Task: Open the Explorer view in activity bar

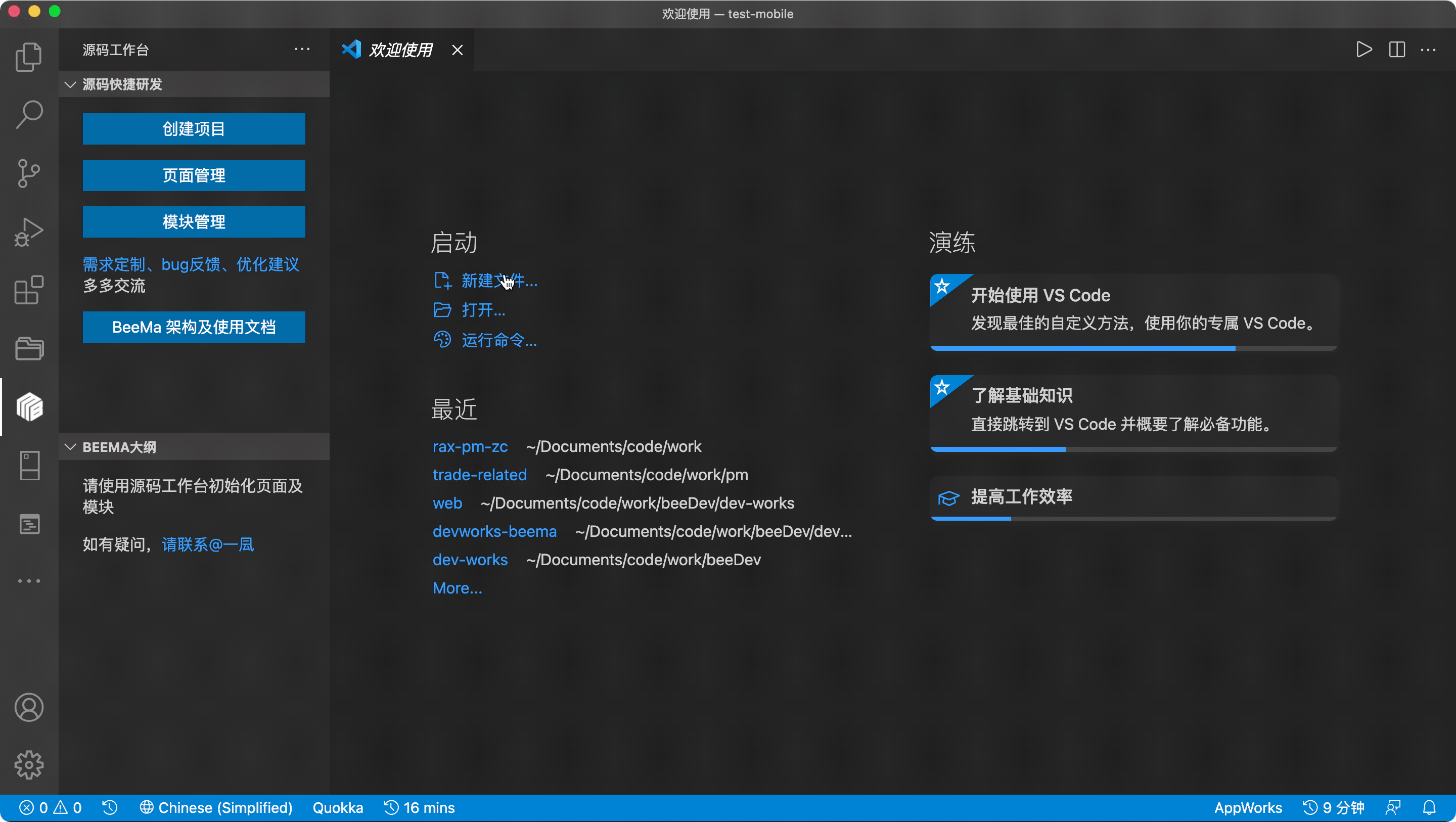Action: coord(29,57)
